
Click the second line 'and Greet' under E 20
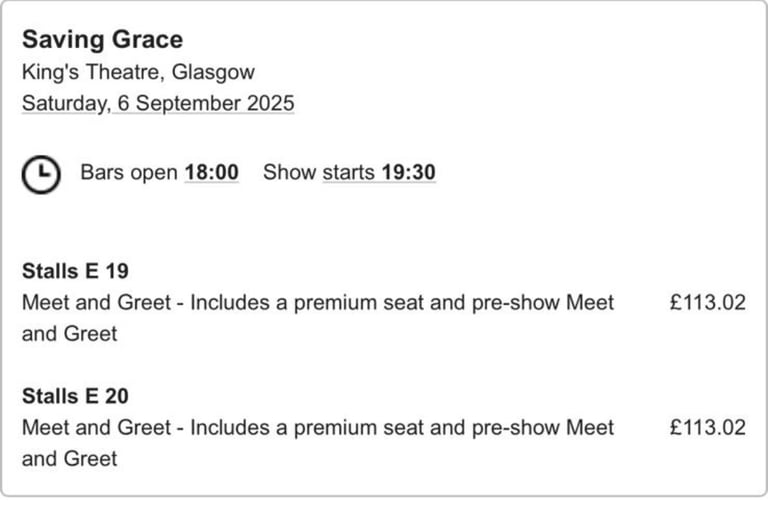click(70, 459)
